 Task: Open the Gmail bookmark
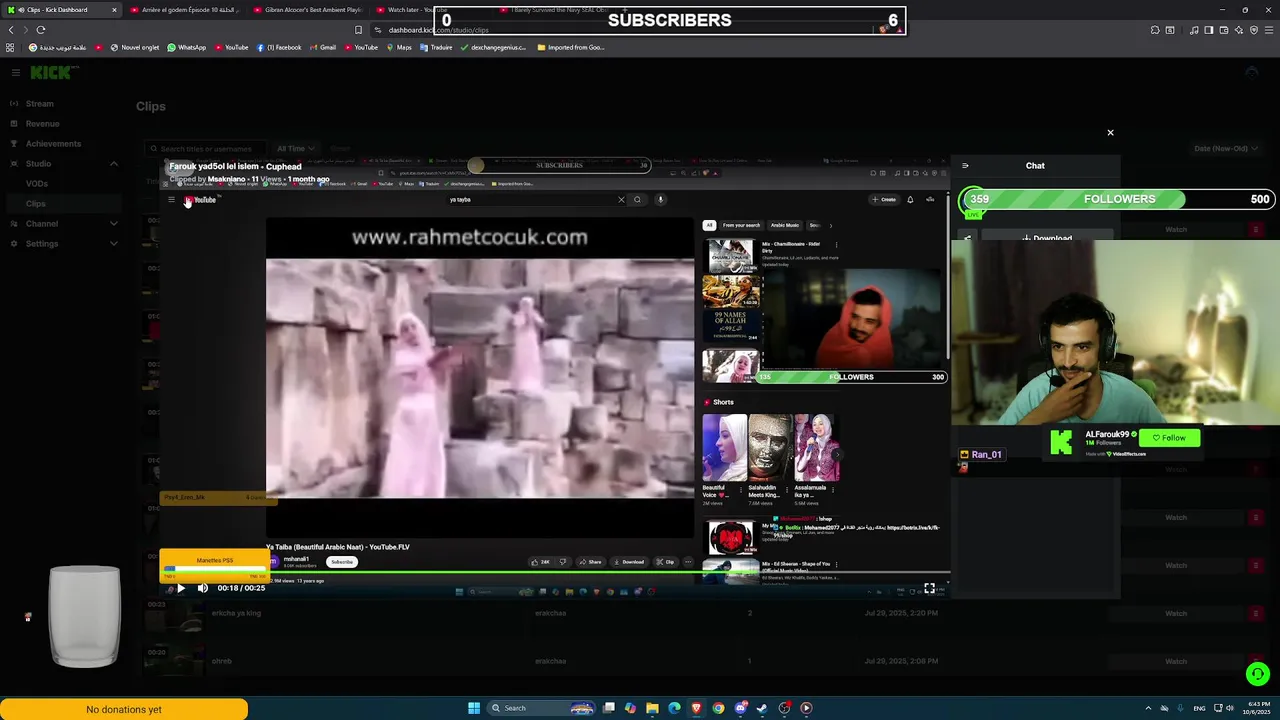pos(322,47)
